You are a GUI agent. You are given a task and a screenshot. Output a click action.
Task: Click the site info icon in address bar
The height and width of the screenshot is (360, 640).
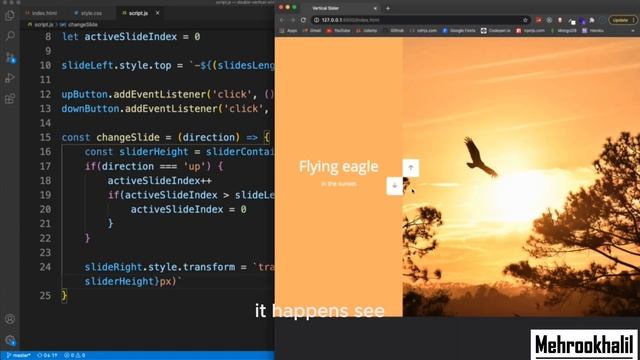coord(316,20)
